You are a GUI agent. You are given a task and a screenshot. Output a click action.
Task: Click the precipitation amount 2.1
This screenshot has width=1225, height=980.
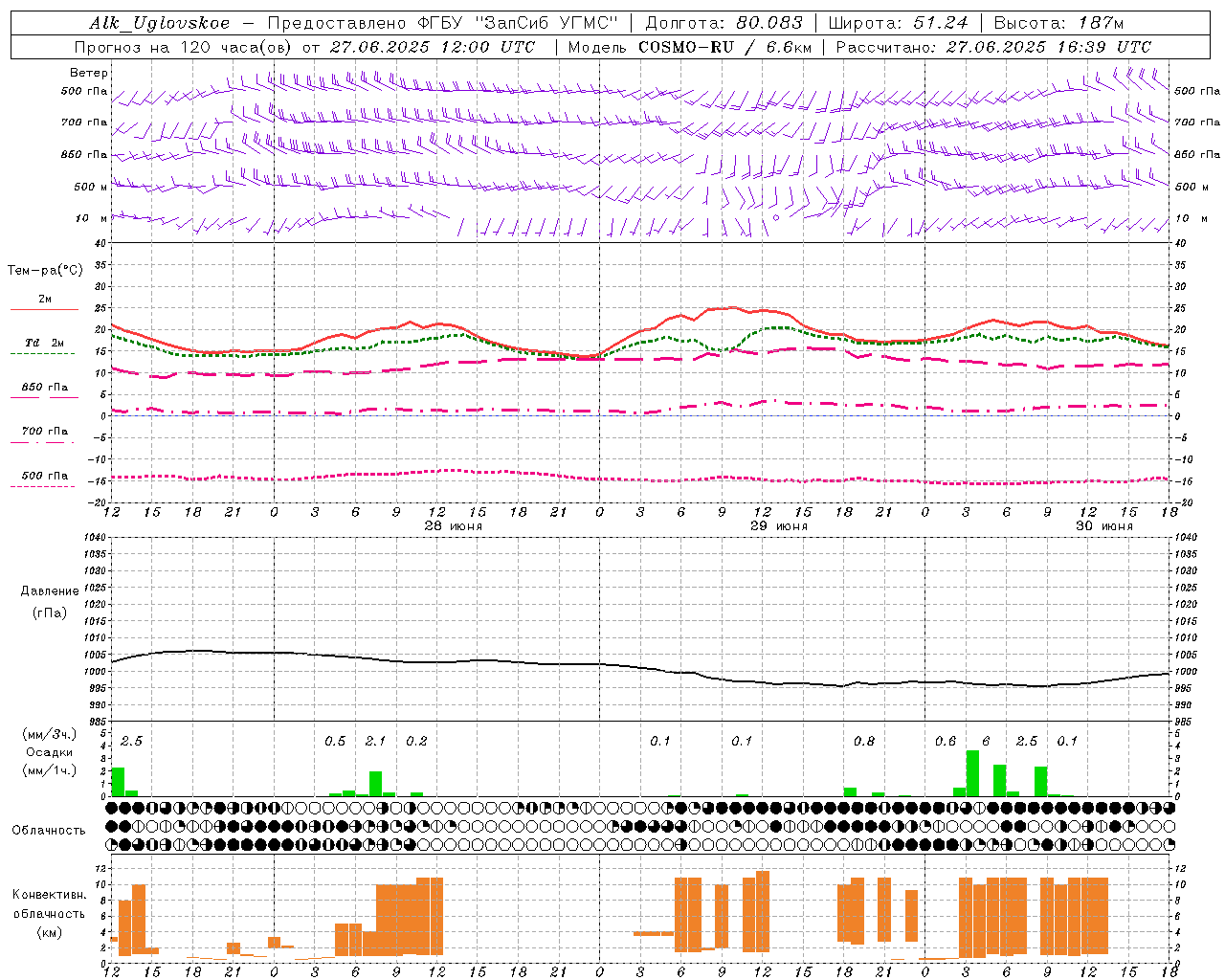[x=375, y=742]
